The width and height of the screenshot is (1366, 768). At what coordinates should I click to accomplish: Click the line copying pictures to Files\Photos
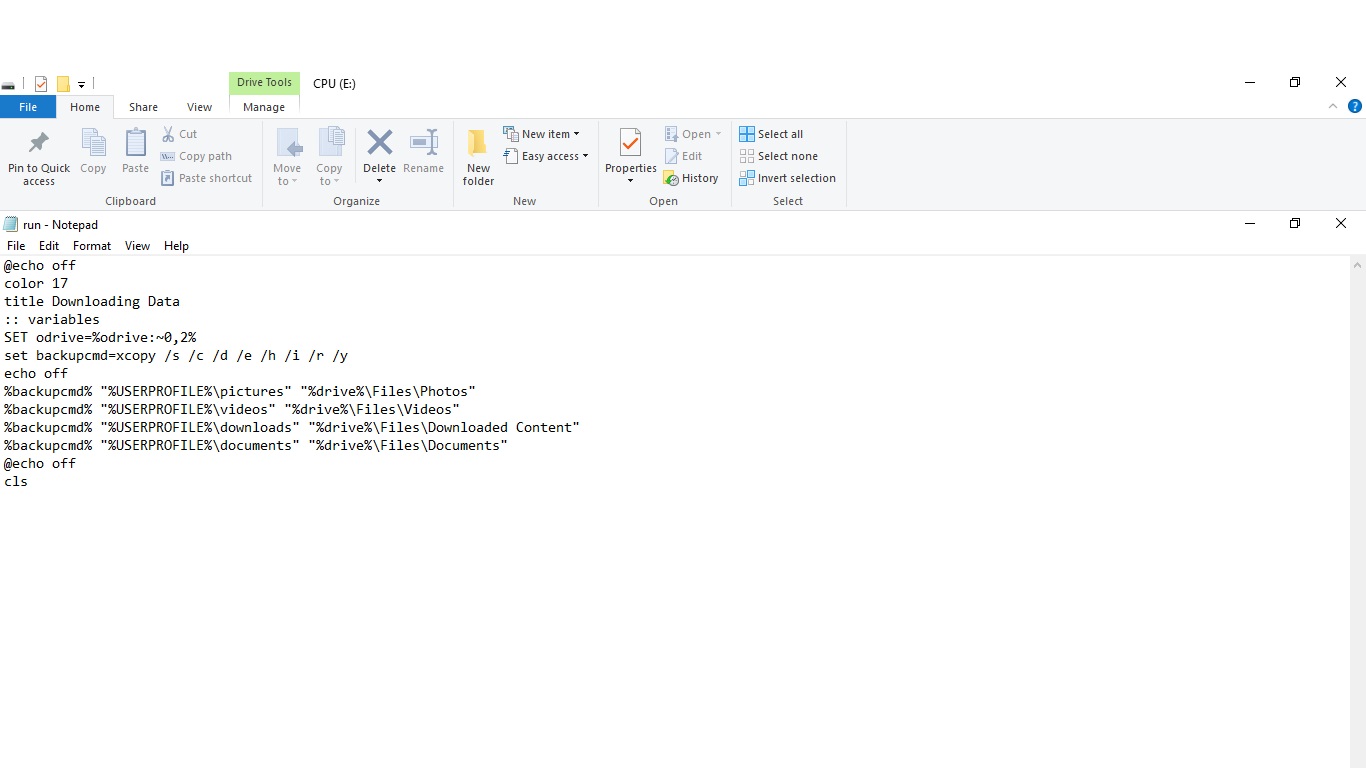240,391
